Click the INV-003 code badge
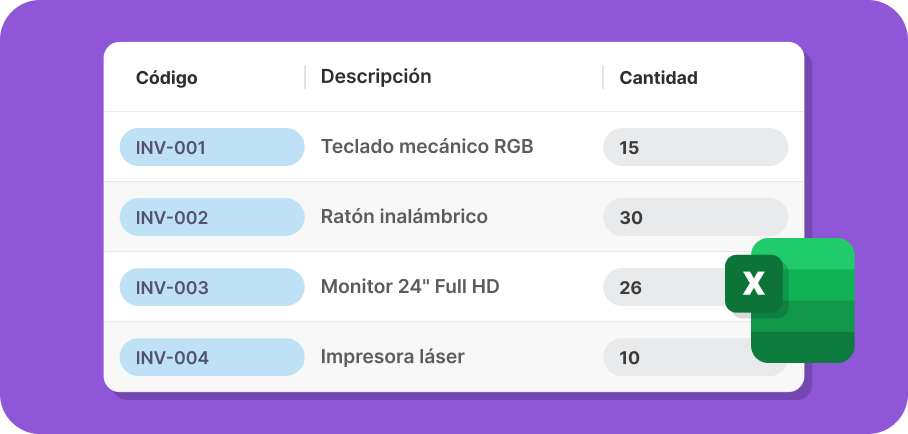 [x=212, y=287]
